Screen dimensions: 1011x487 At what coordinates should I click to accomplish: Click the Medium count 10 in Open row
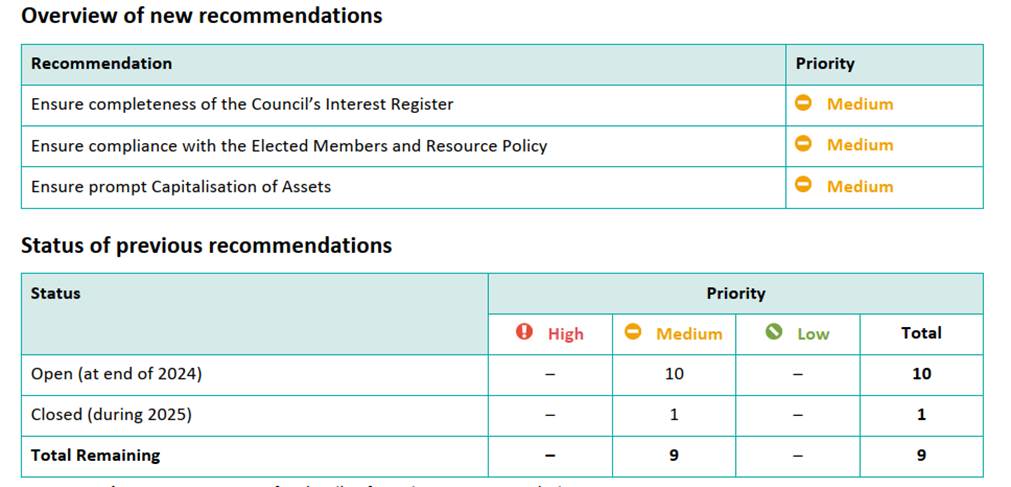pos(674,373)
